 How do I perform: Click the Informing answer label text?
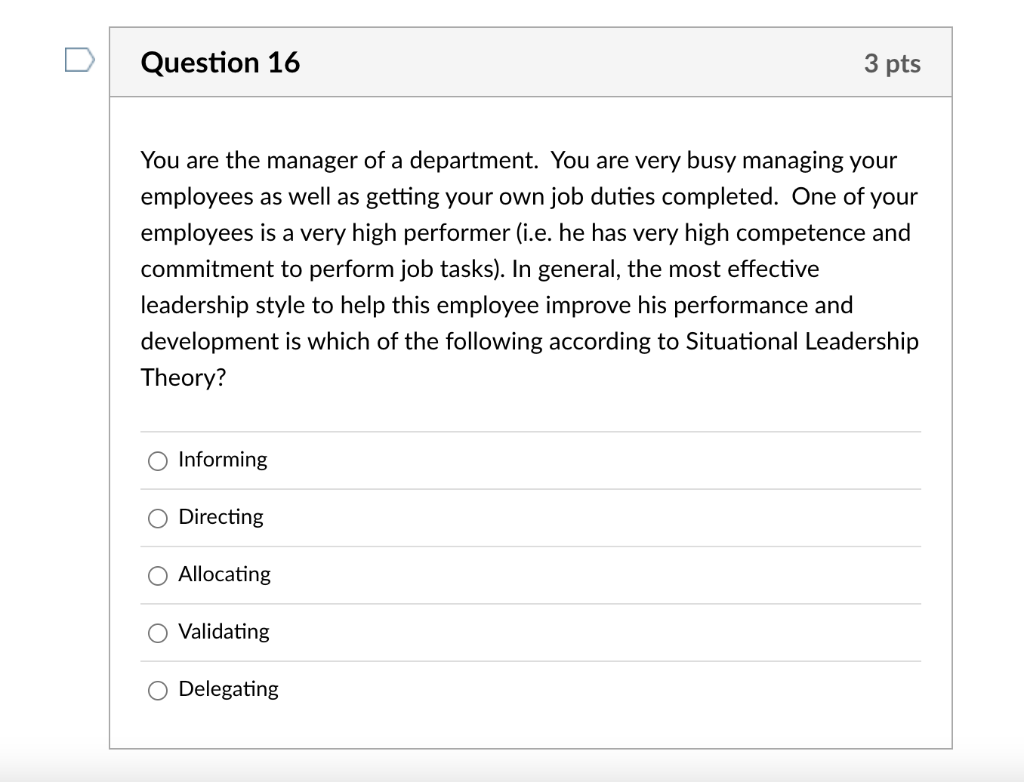pyautogui.click(x=222, y=460)
